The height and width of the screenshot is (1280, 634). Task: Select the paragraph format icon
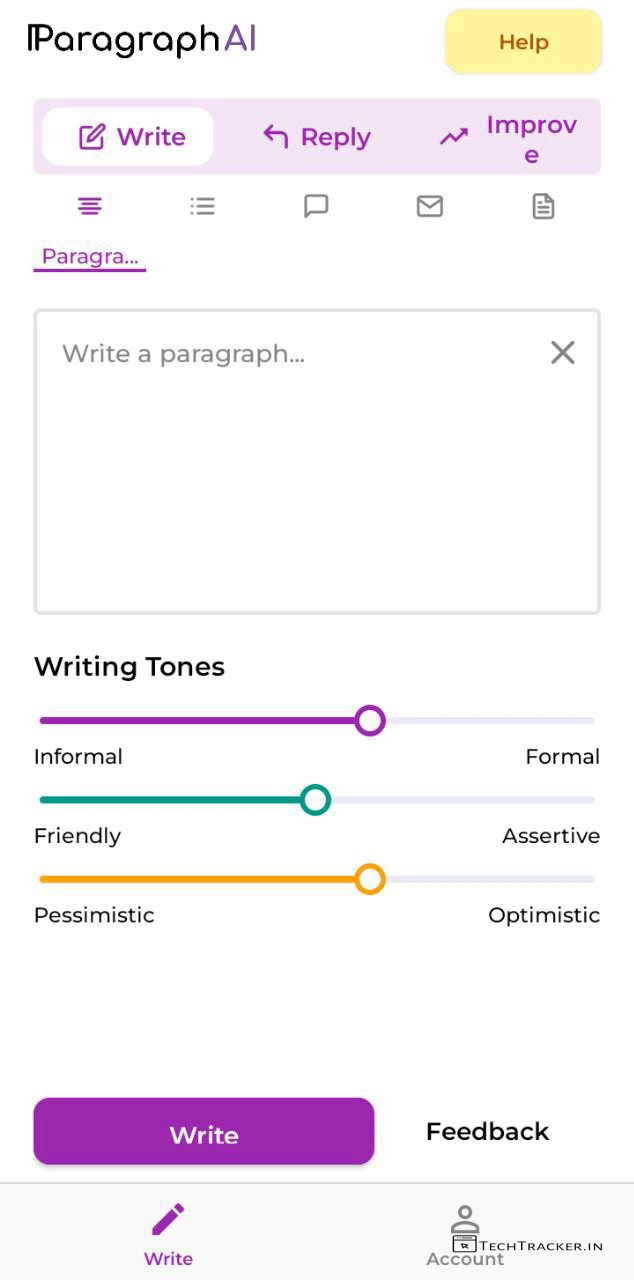(90, 207)
